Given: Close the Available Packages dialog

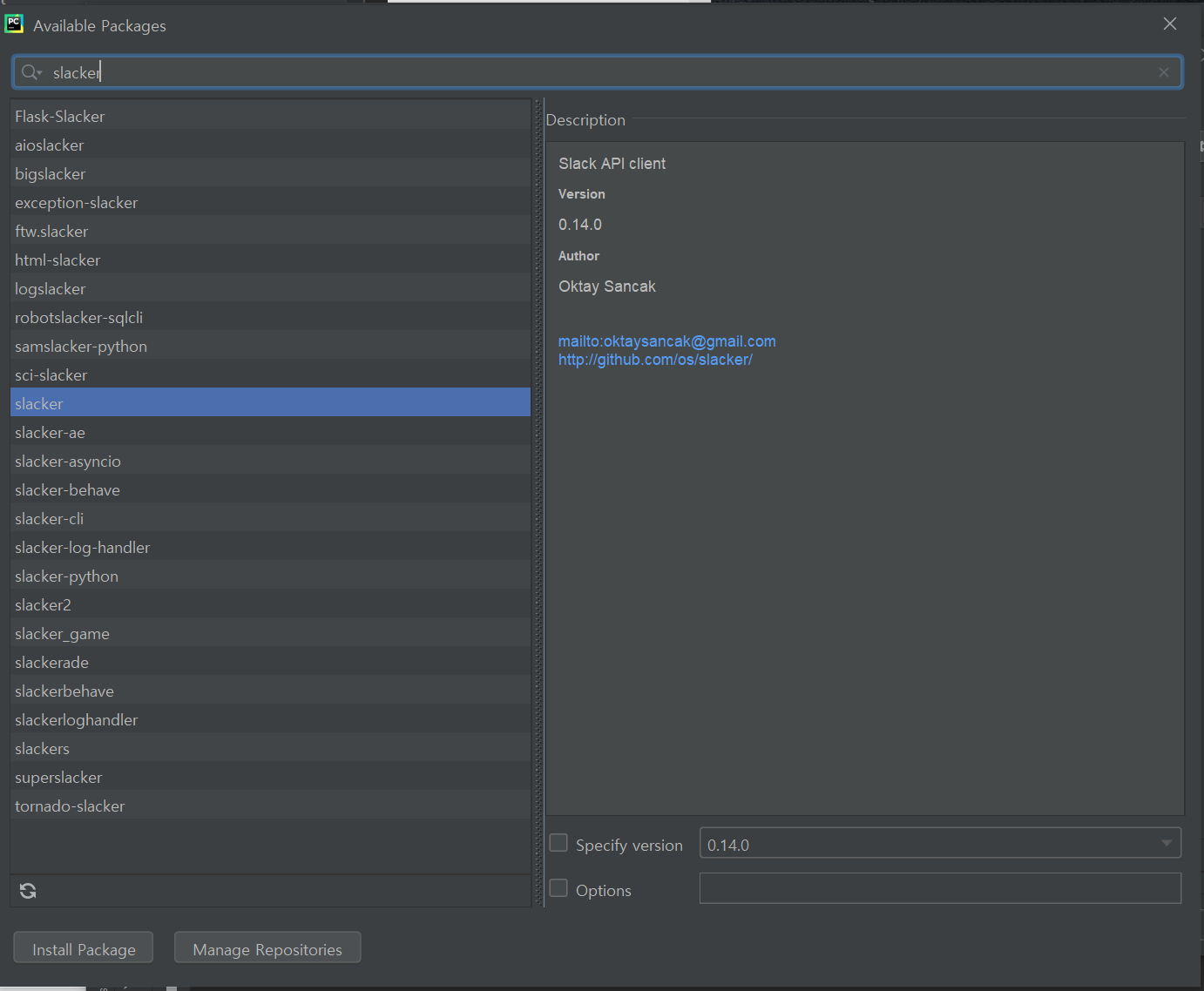Looking at the screenshot, I should [x=1170, y=24].
